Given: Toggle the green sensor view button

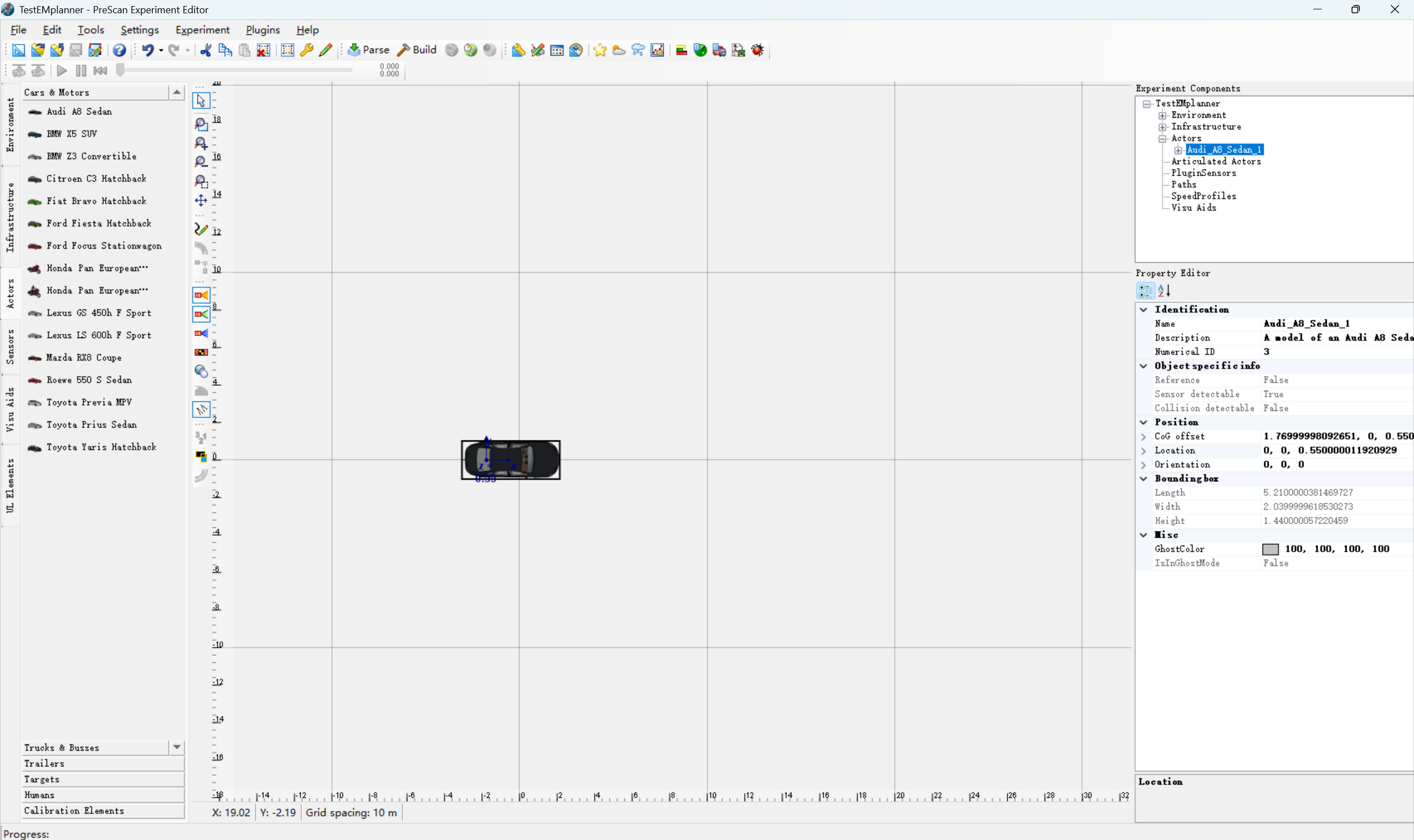Looking at the screenshot, I should [x=201, y=314].
